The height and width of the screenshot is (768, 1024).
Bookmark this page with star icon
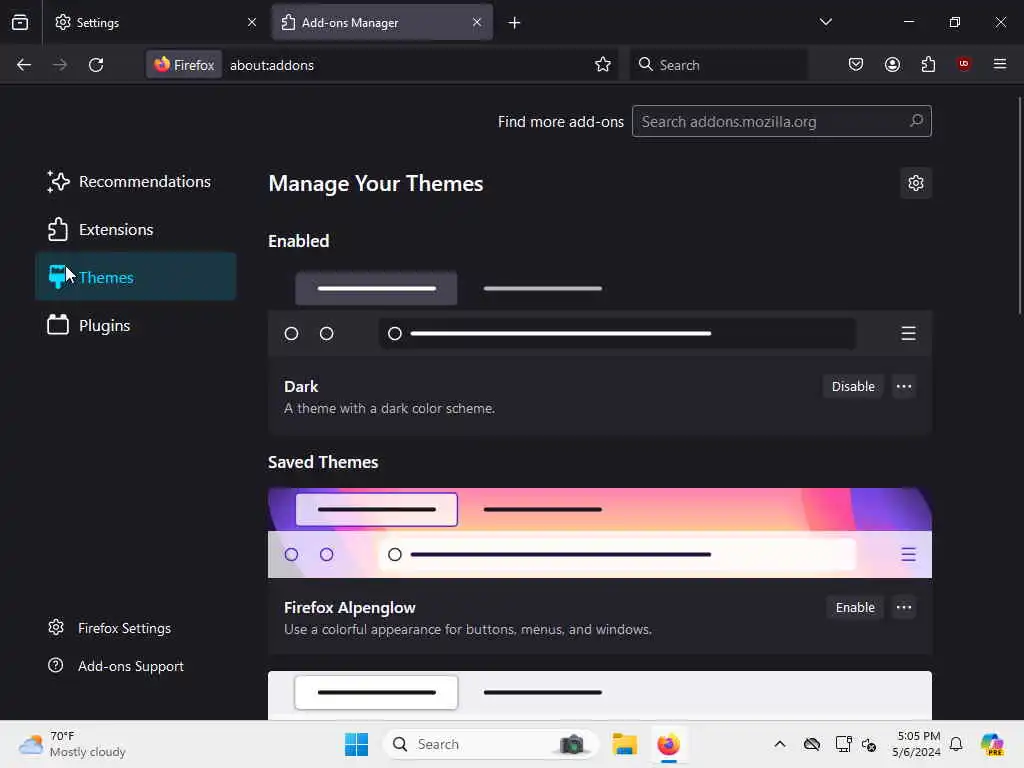click(603, 64)
